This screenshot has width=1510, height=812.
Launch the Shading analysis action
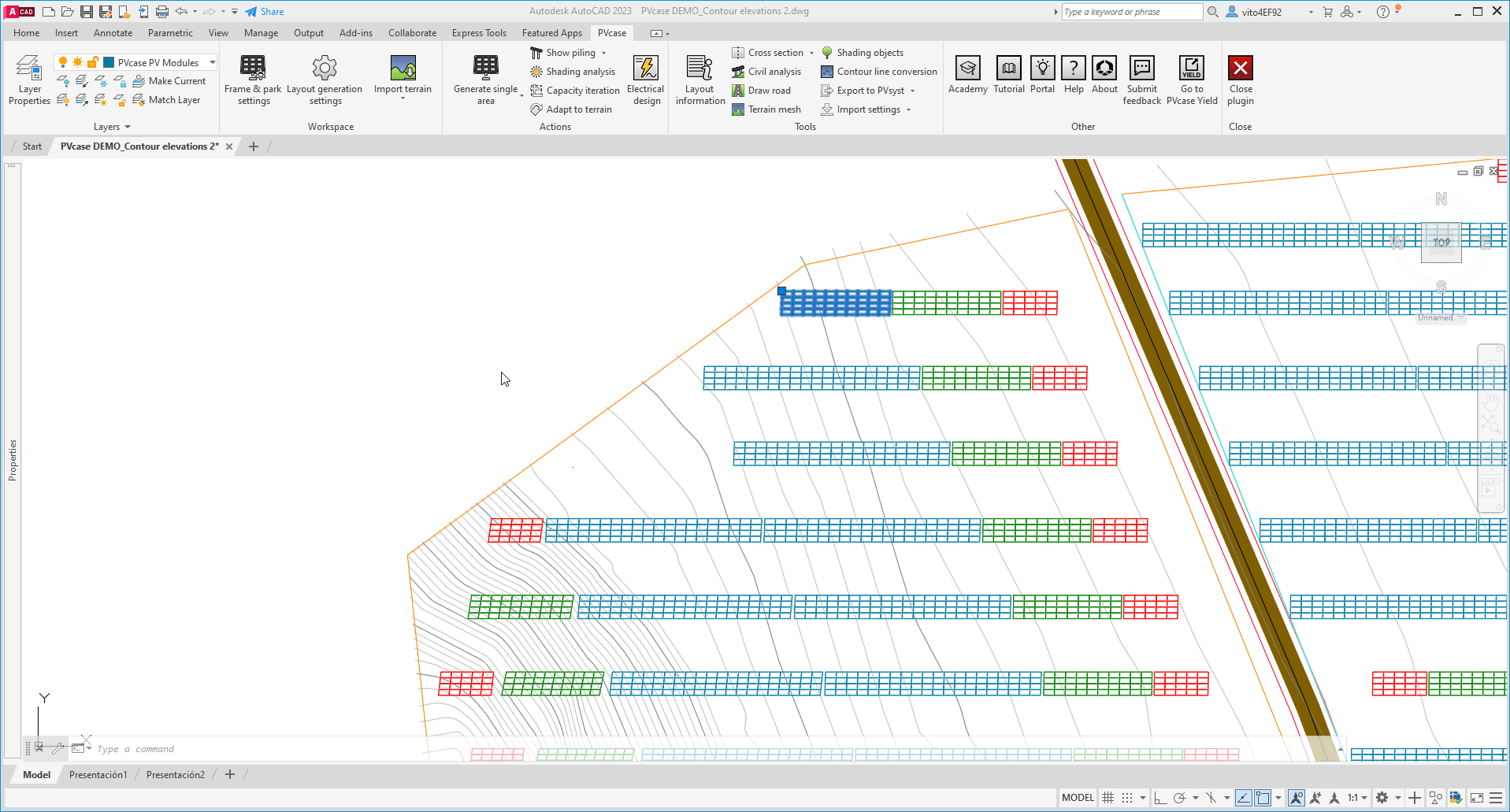tap(573, 72)
